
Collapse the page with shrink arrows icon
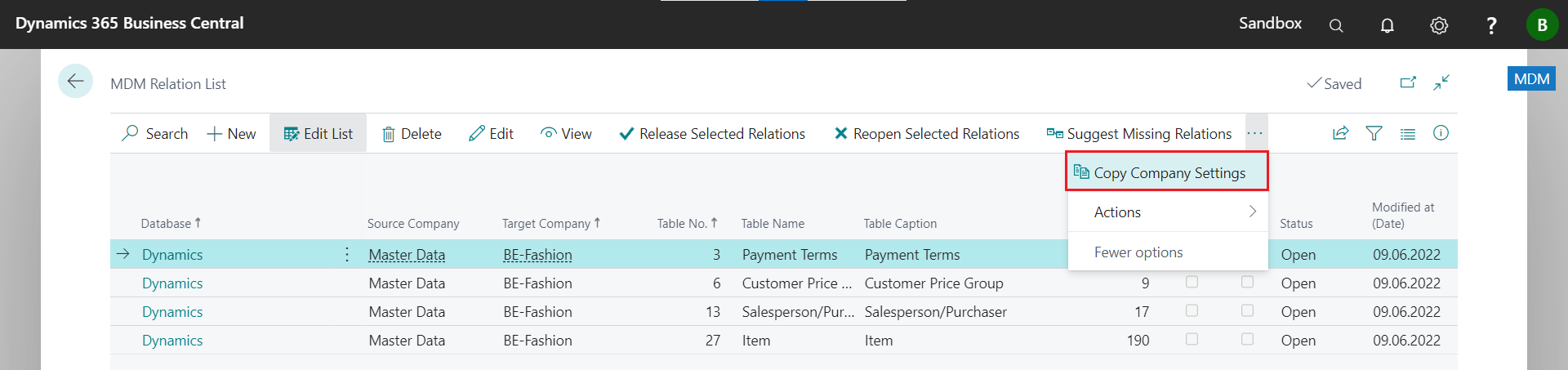[1441, 82]
